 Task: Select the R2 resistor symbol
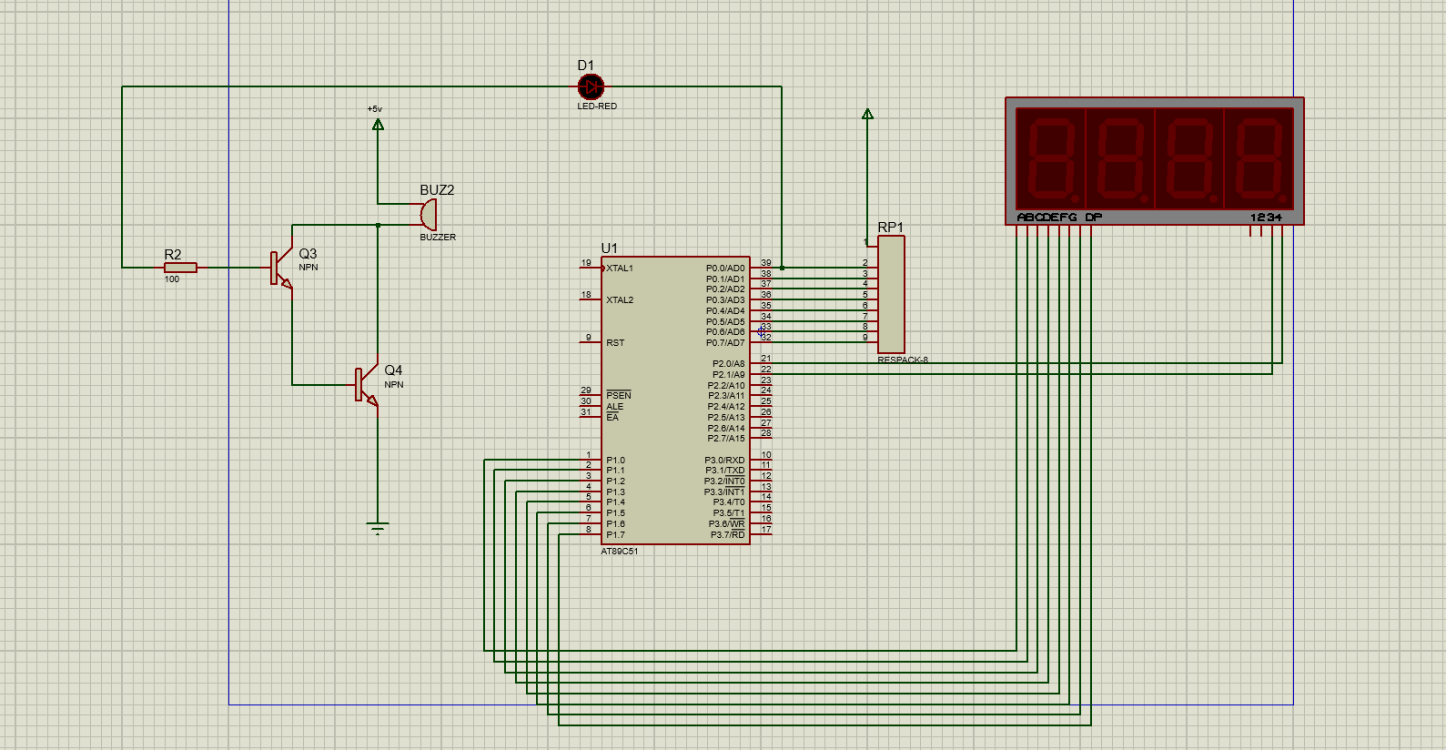pos(180,267)
